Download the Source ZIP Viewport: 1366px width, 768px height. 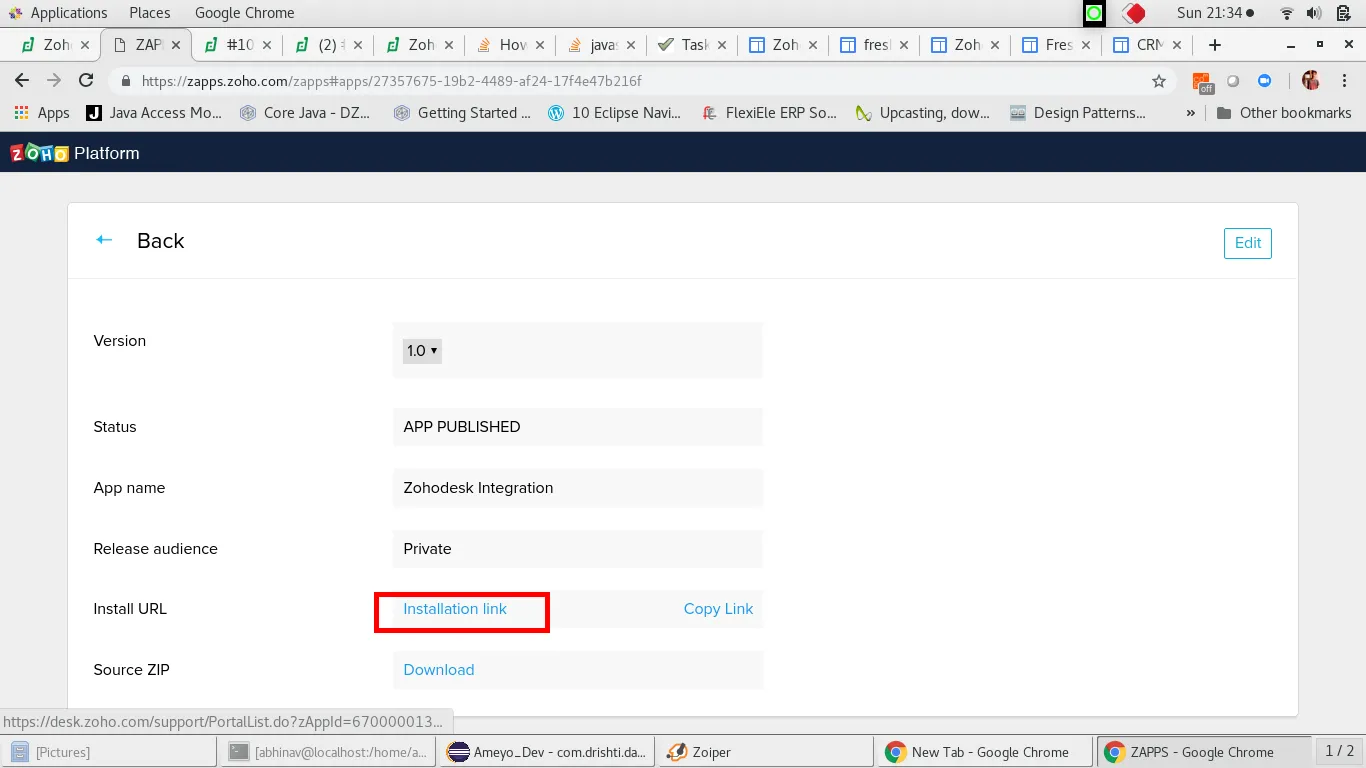[x=439, y=670]
